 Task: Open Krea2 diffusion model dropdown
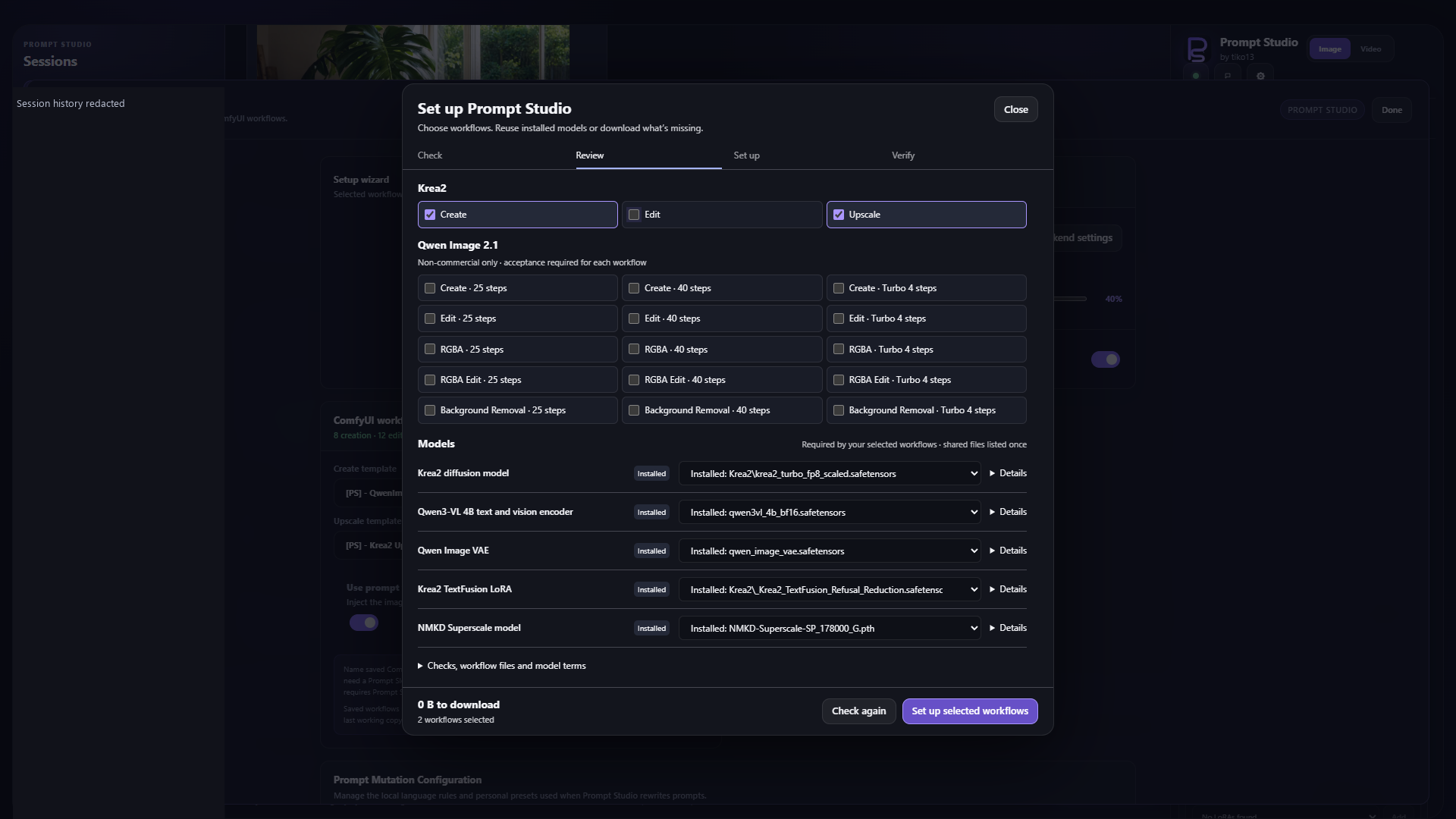coord(830,474)
